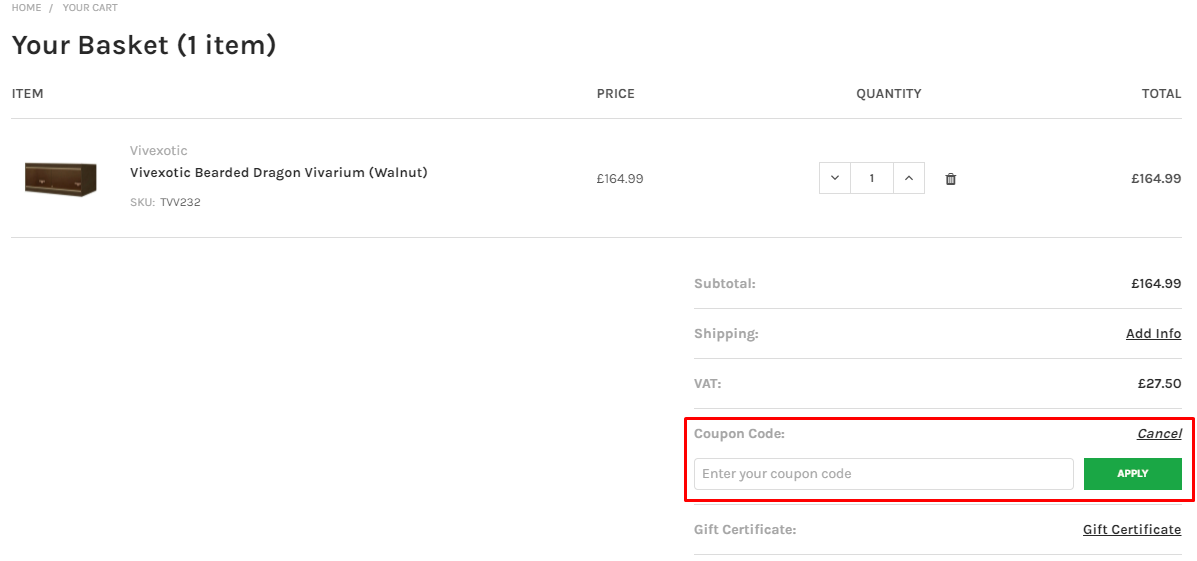Click the Gift Certificate: label
The height and width of the screenshot is (561, 1197).
click(745, 530)
